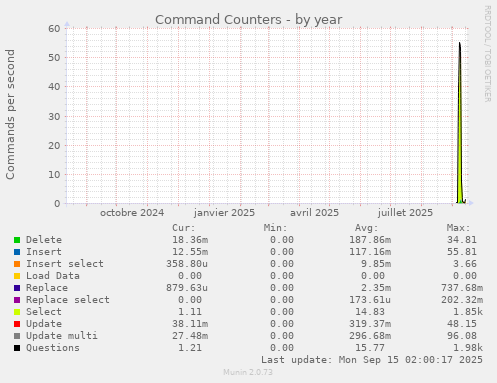Click the orange Insert select swatch
This screenshot has width=497, height=383.
coord(17,264)
